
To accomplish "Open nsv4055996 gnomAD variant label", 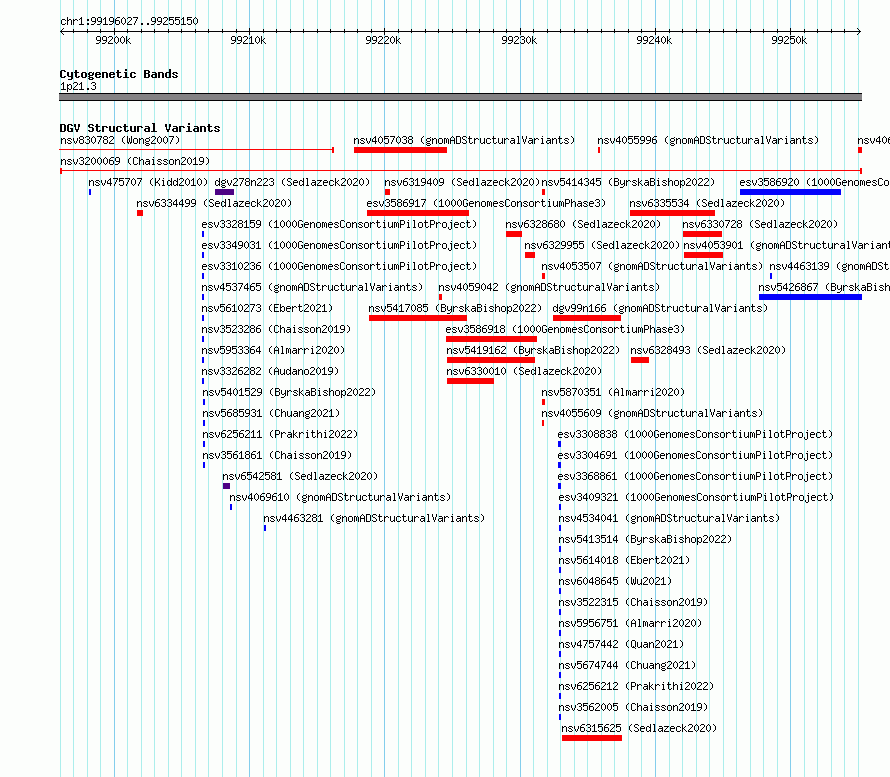I will (x=708, y=140).
